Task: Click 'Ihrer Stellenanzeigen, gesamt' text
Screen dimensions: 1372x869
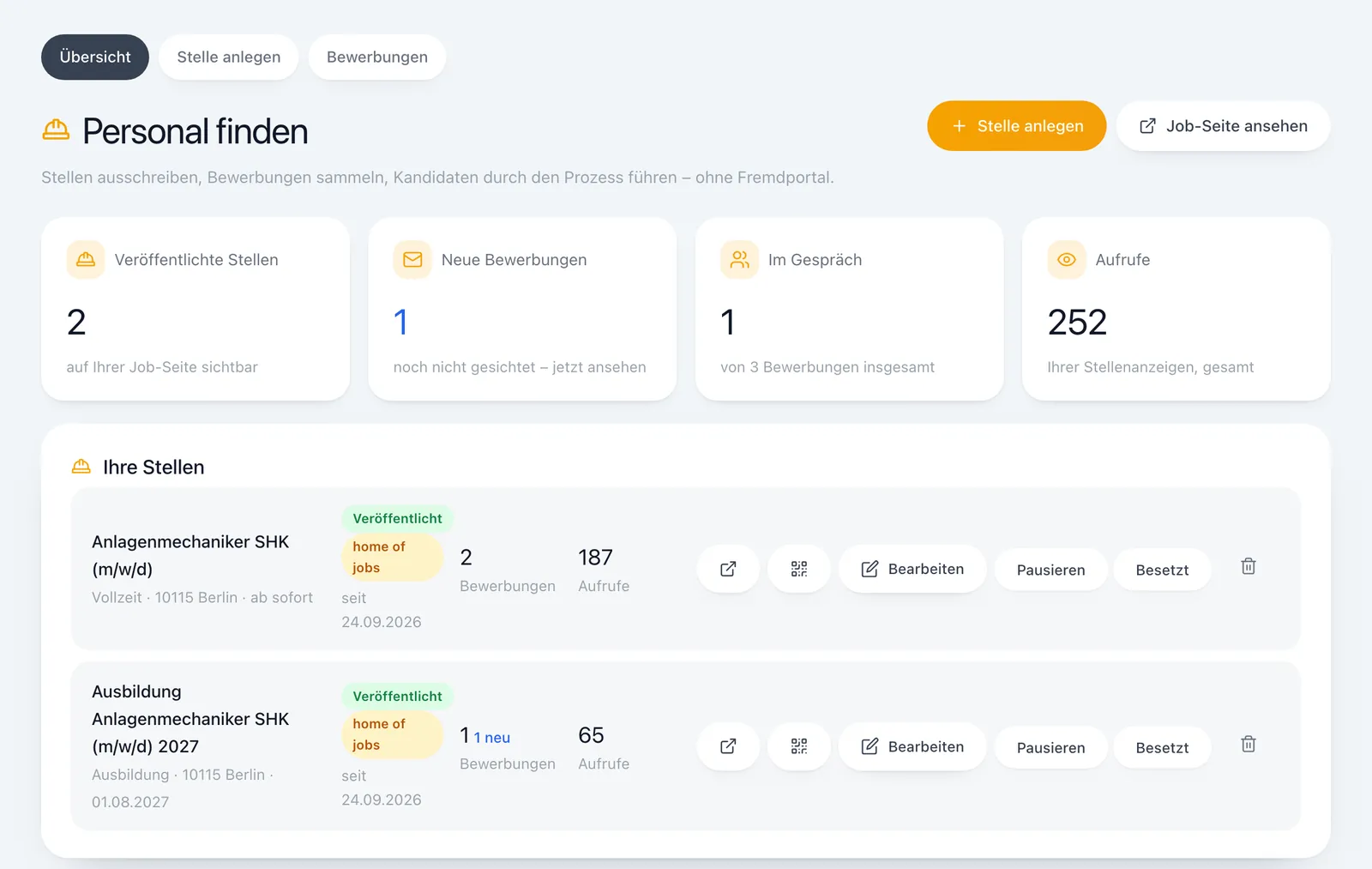Action: (x=1151, y=367)
